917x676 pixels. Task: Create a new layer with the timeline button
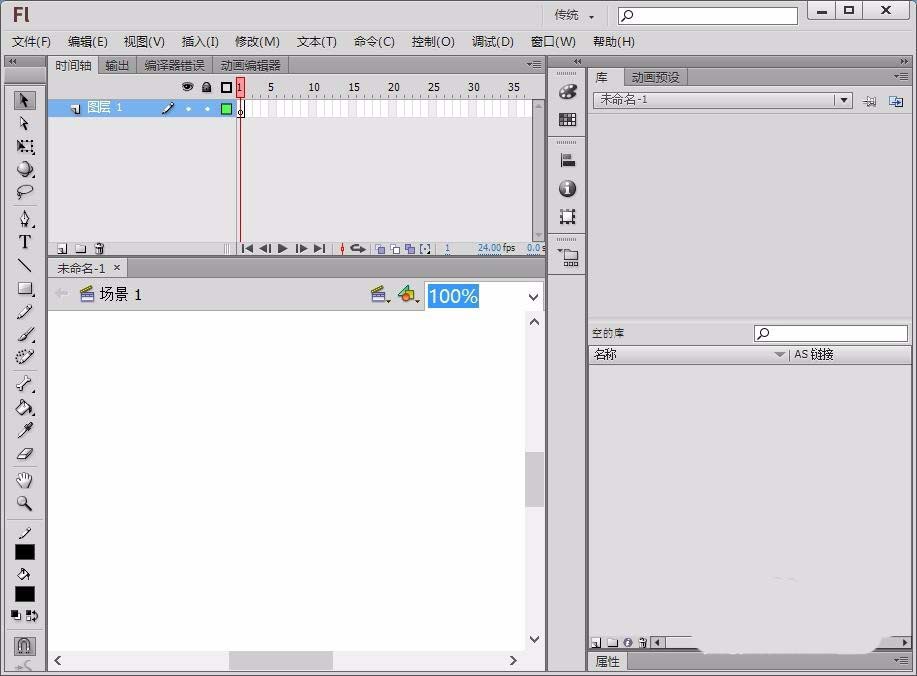click(62, 248)
